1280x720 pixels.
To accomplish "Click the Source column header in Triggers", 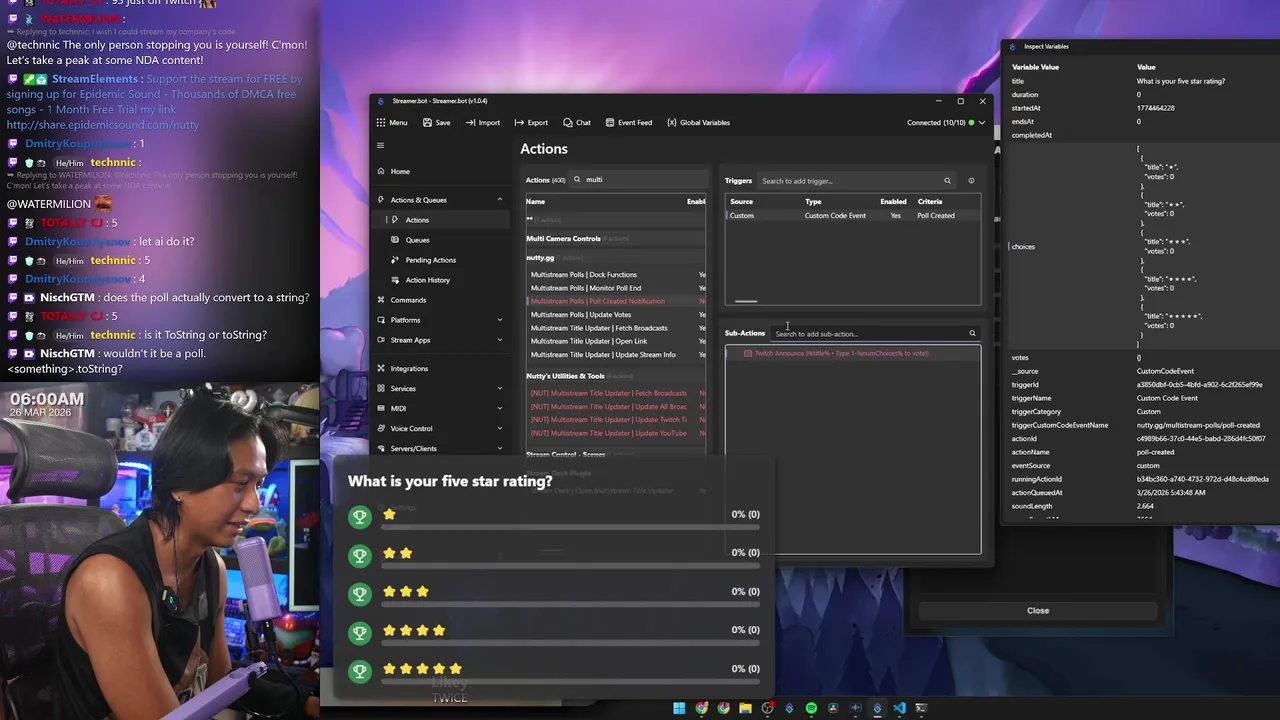I will tap(741, 202).
